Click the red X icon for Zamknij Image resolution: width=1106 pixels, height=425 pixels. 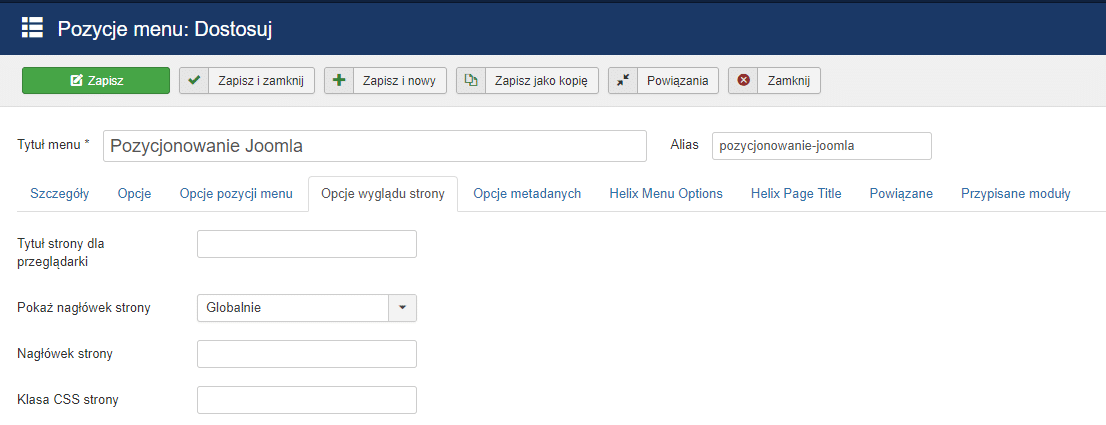pyautogui.click(x=743, y=80)
